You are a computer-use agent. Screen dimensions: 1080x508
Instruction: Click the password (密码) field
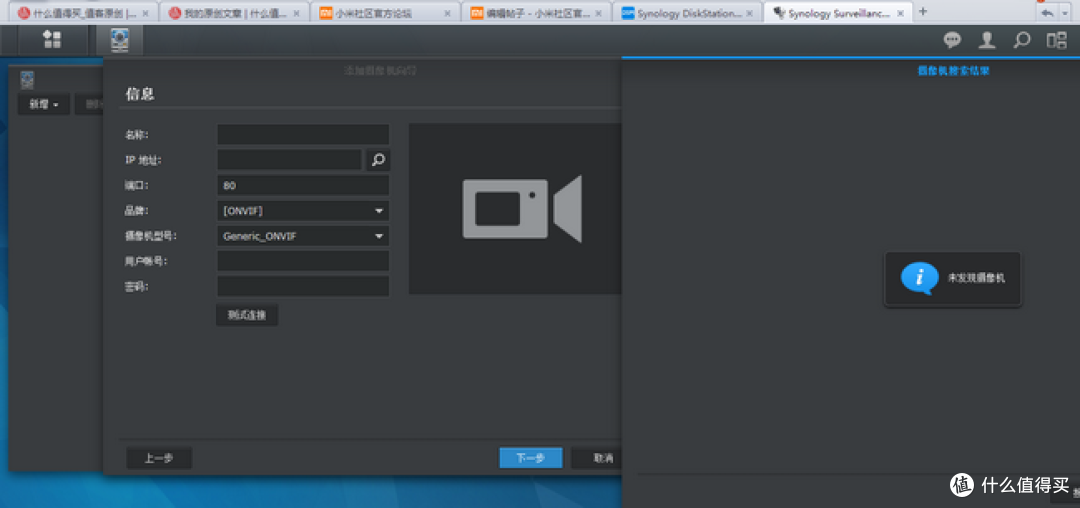tap(303, 286)
